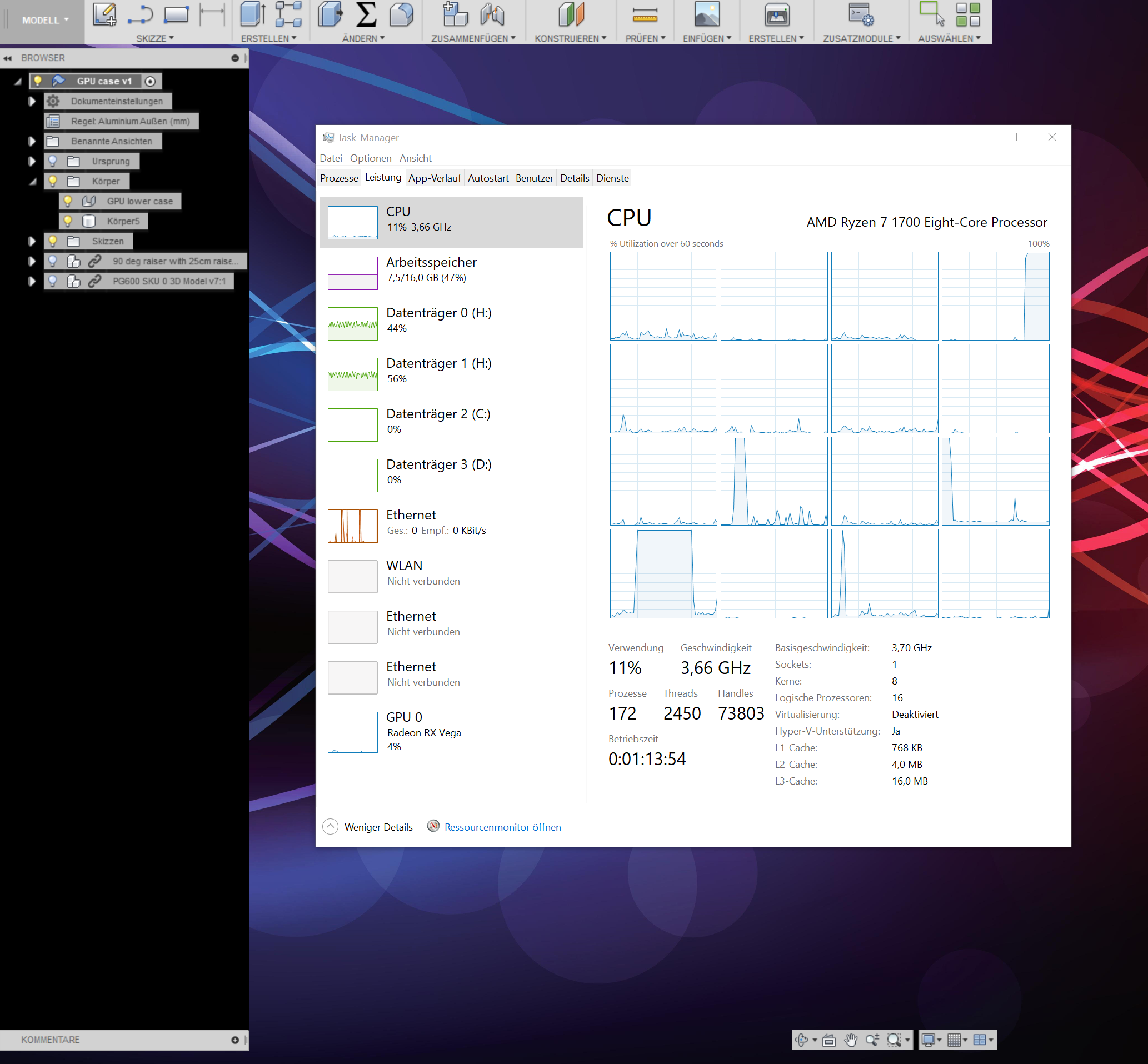Activate the Measure ruler icon under Prüfen
Screen dimensions: 1148x1064
pyautogui.click(x=645, y=14)
